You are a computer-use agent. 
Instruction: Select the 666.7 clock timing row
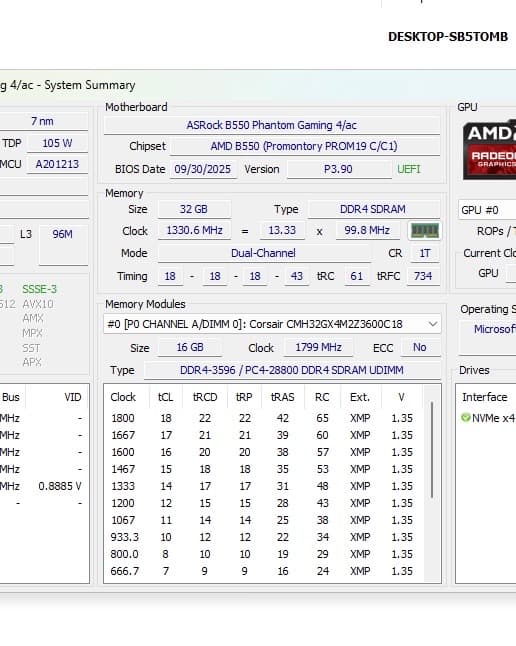(x=264, y=571)
